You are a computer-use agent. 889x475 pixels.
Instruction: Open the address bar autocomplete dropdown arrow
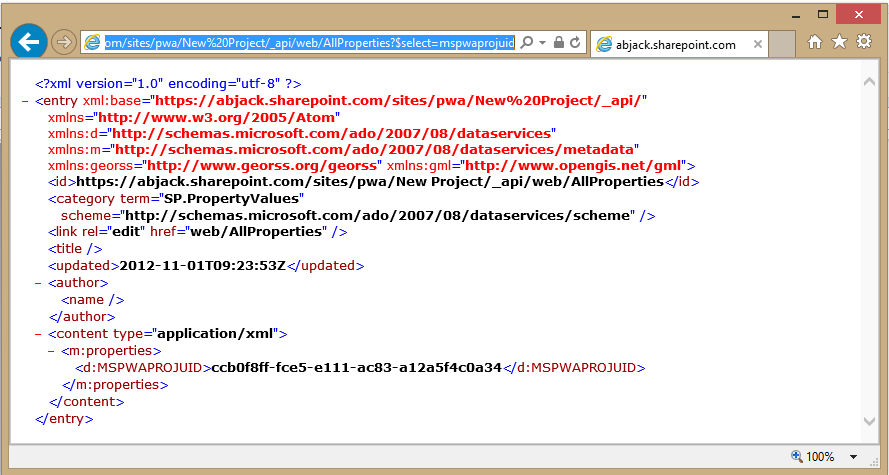point(542,43)
